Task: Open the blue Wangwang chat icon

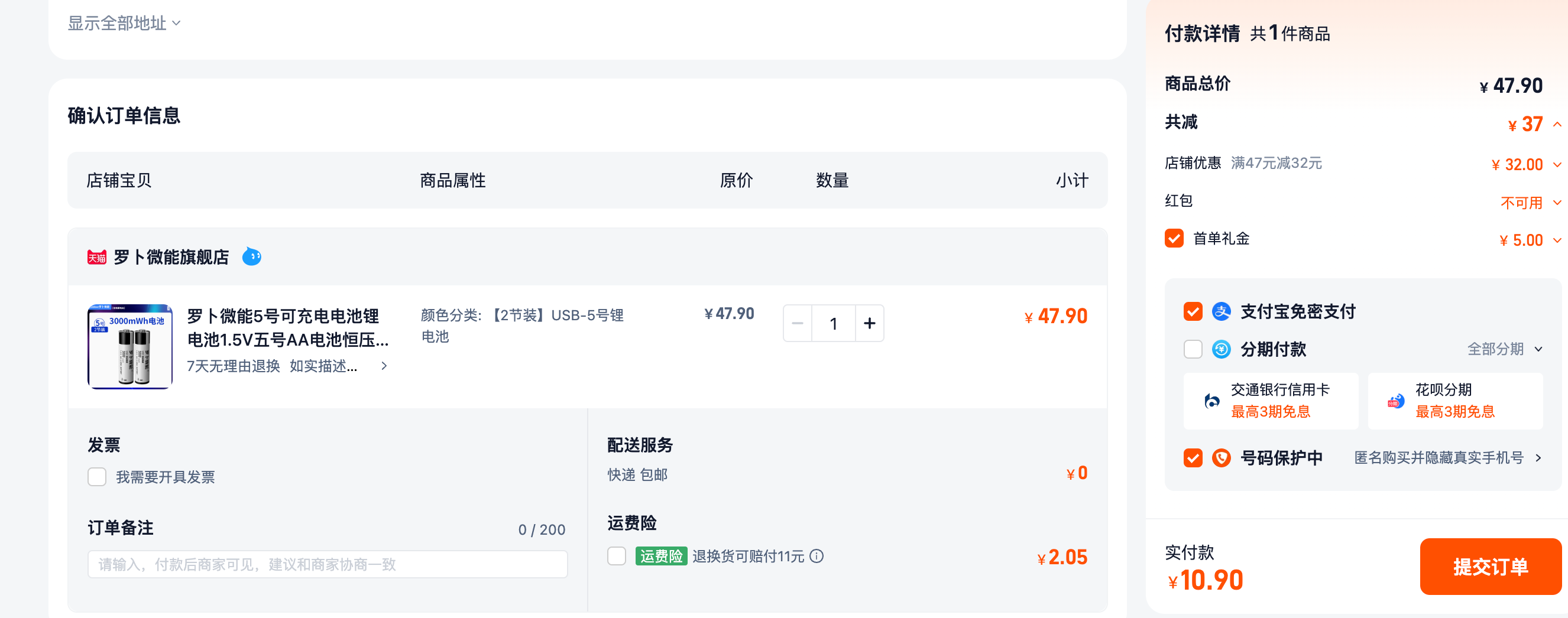Action: click(x=251, y=257)
